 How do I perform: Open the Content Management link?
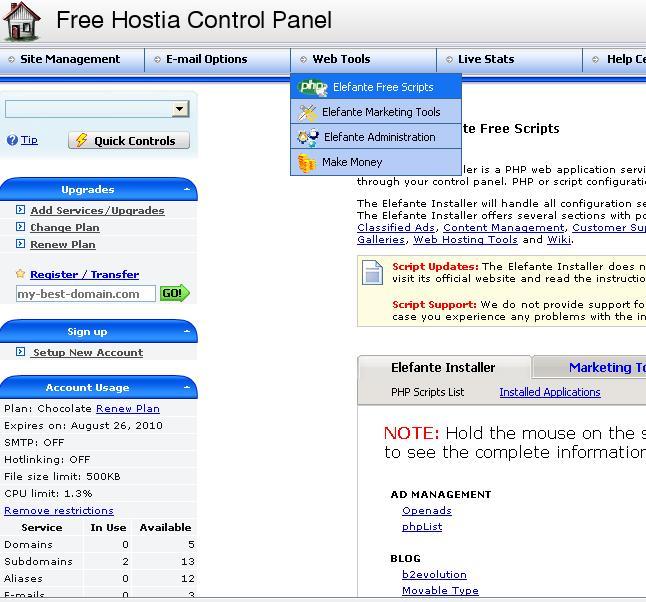[503, 227]
